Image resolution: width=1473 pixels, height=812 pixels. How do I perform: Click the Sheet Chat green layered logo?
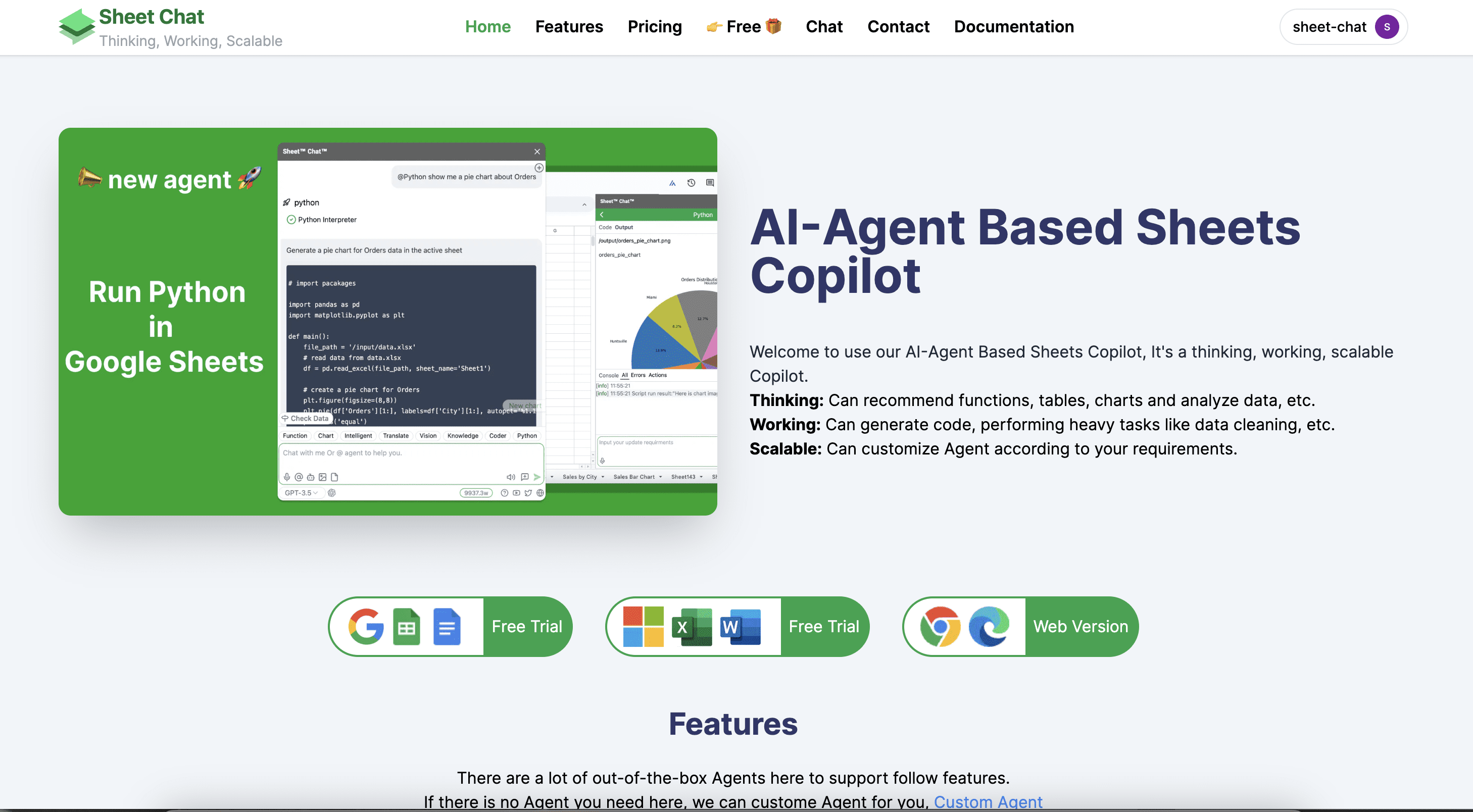coord(77,26)
